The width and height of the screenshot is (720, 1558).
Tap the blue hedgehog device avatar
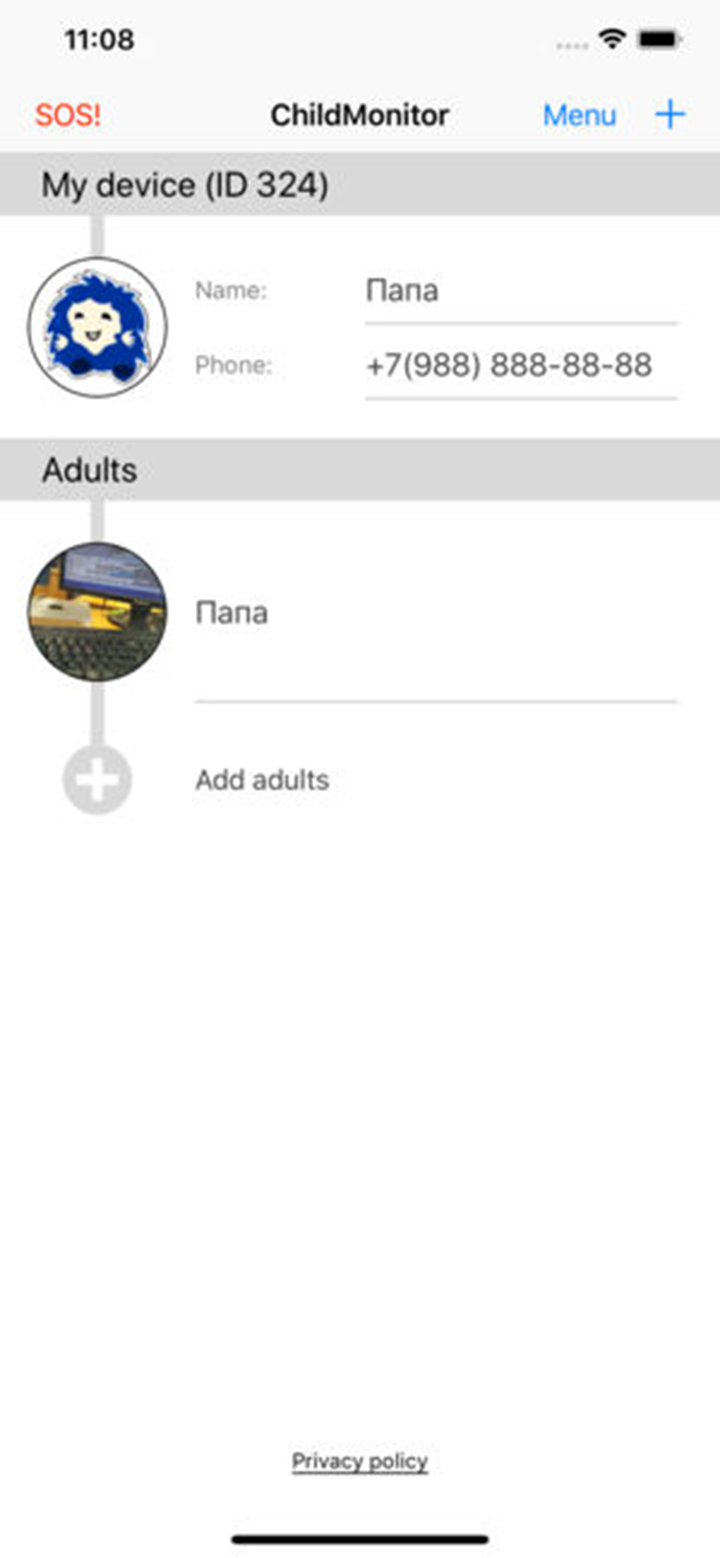tap(97, 327)
